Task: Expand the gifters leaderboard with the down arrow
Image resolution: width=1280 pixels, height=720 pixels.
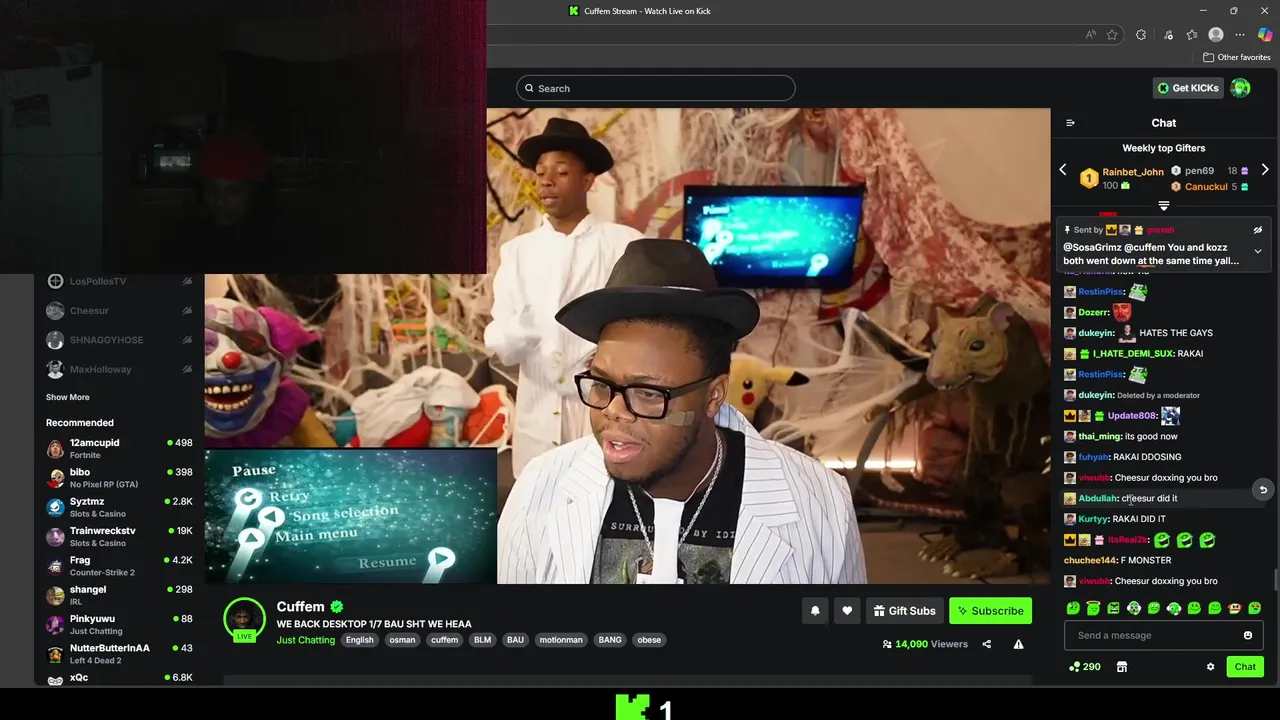Action: coord(1164,206)
